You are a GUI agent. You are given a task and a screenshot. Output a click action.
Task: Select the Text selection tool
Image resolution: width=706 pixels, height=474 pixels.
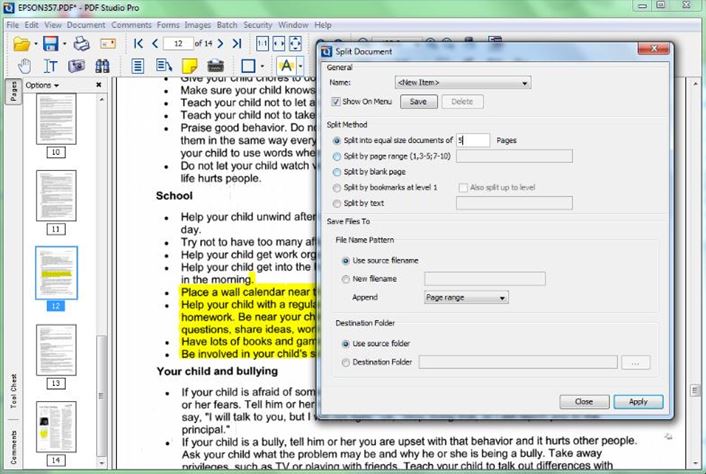pyautogui.click(x=50, y=66)
